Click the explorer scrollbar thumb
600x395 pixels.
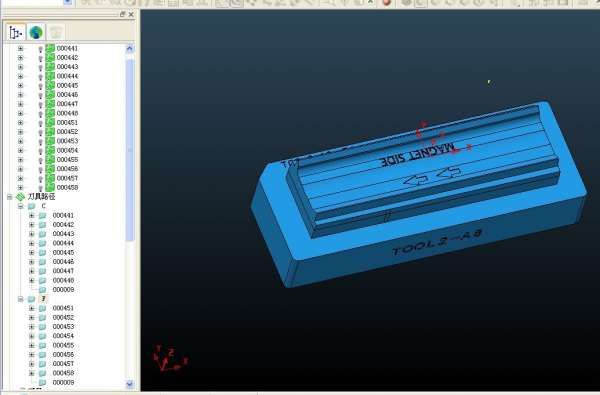[x=129, y=149]
